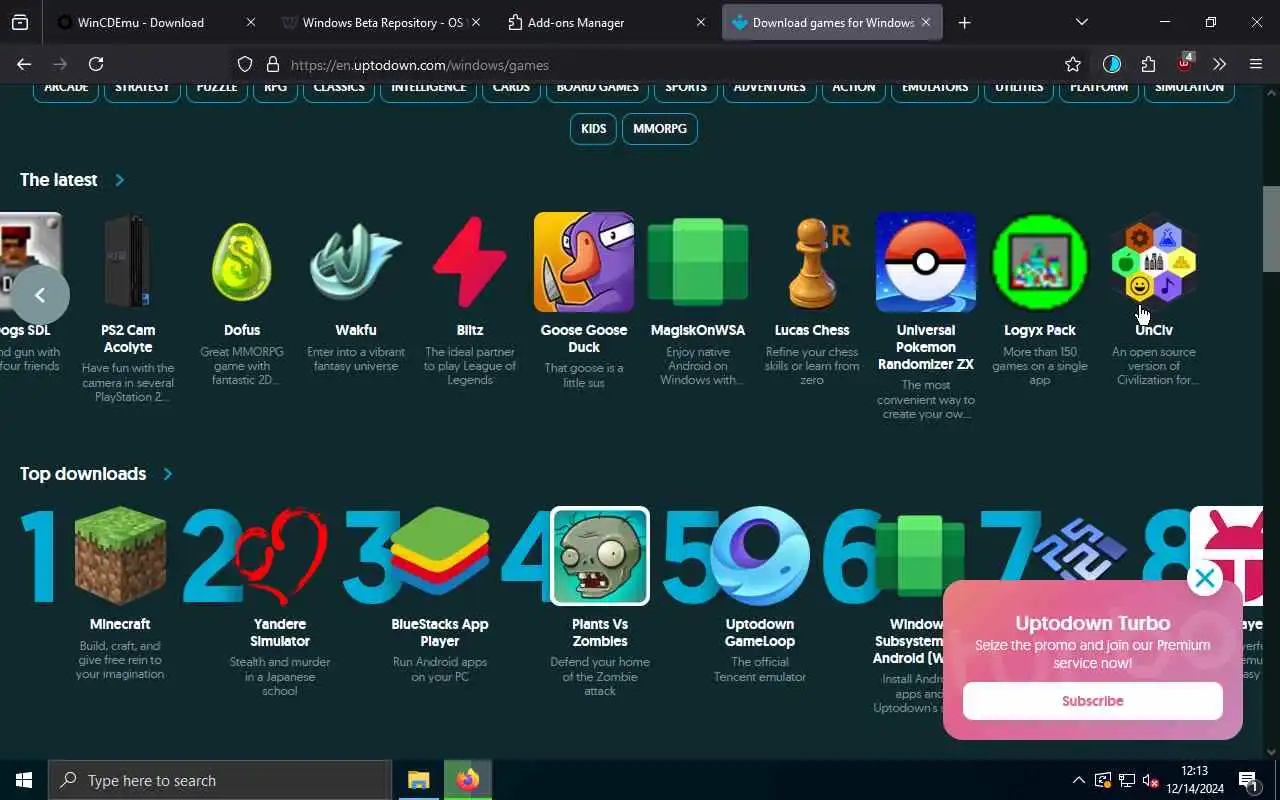
Task: Open the Minecraft grass block icon
Action: pyautogui.click(x=120, y=556)
